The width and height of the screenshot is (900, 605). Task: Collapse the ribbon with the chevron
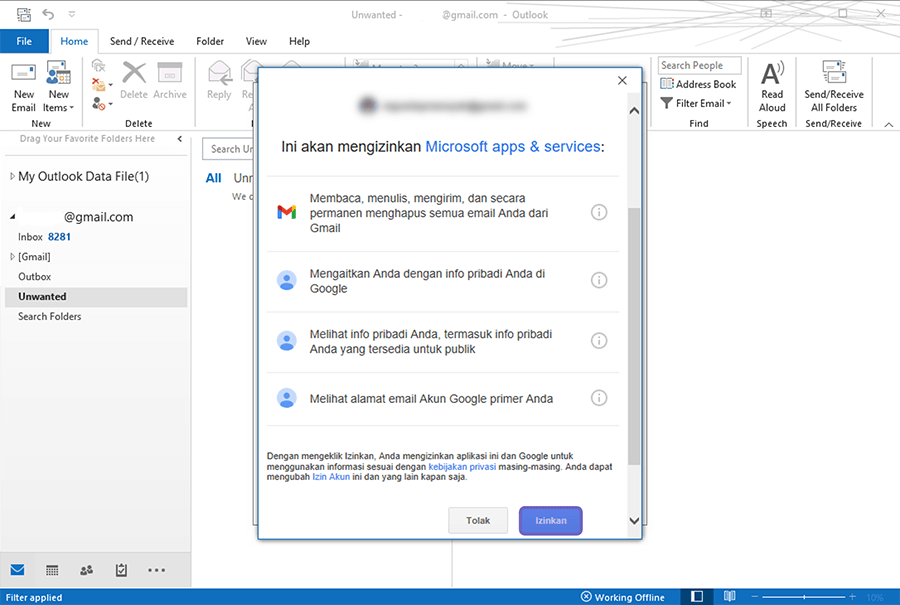[889, 124]
